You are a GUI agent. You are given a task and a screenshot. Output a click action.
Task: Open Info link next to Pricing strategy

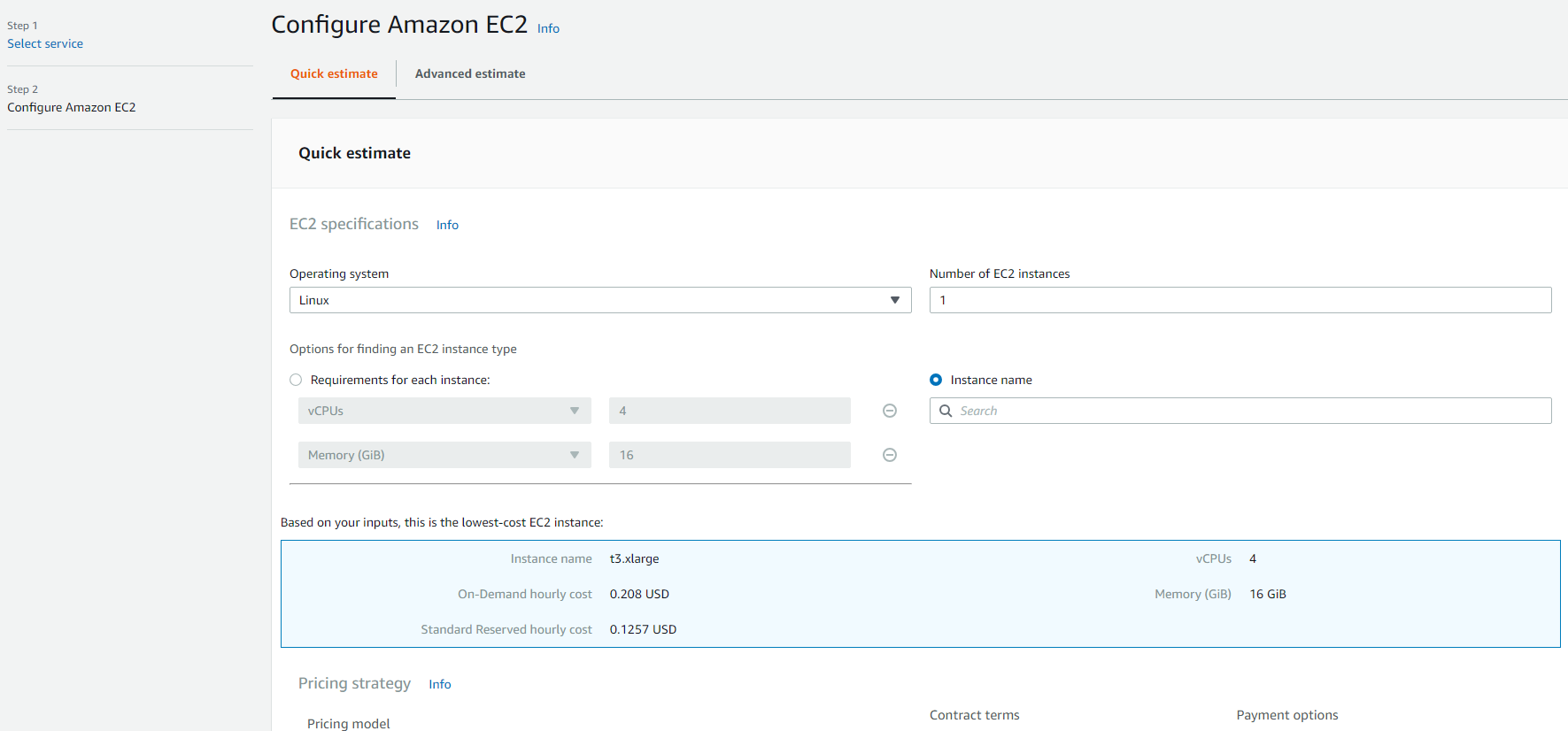440,684
